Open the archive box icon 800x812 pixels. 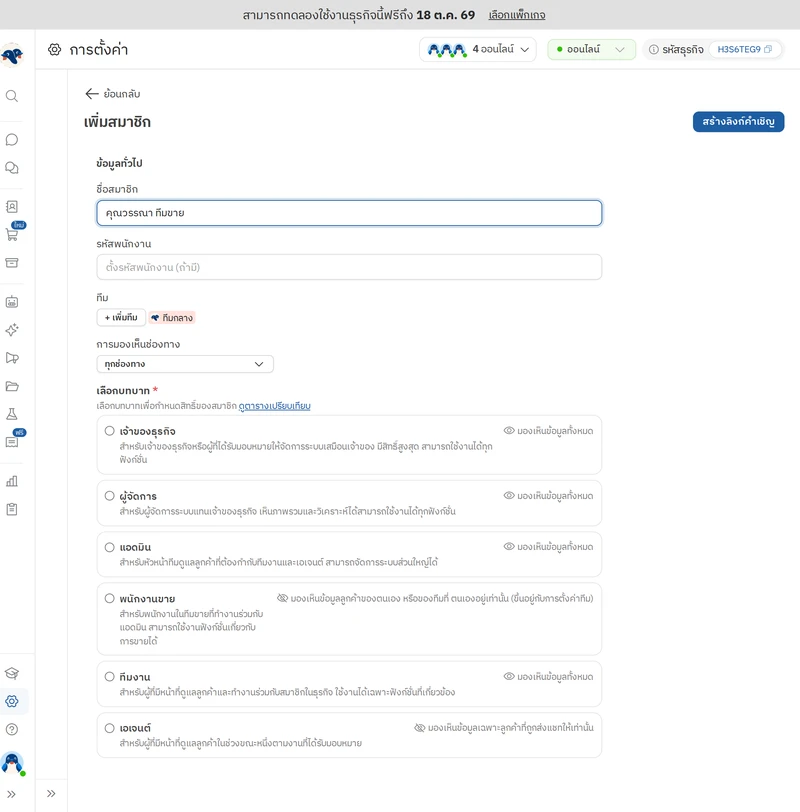coord(12,263)
